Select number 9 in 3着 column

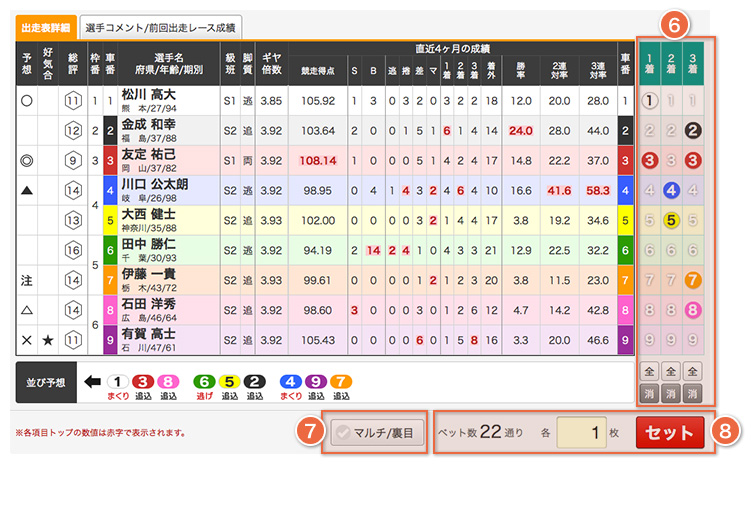click(x=692, y=340)
